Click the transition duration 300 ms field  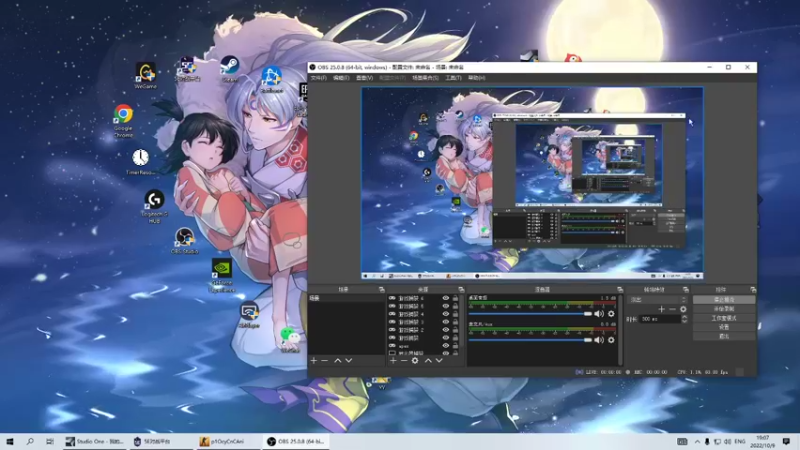coord(660,319)
